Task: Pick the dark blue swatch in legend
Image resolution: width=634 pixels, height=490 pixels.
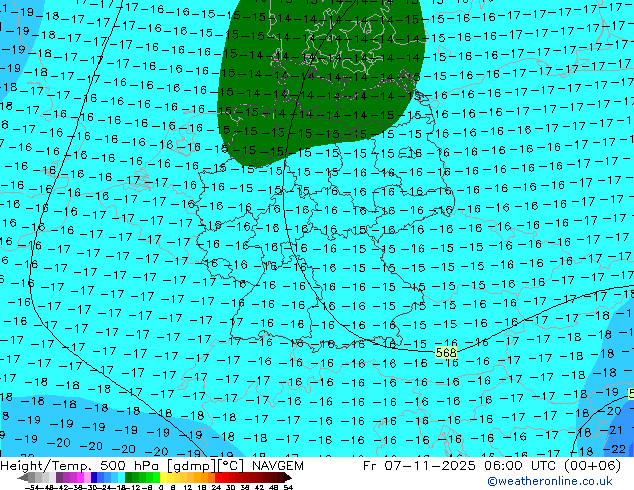Action: 94,477
